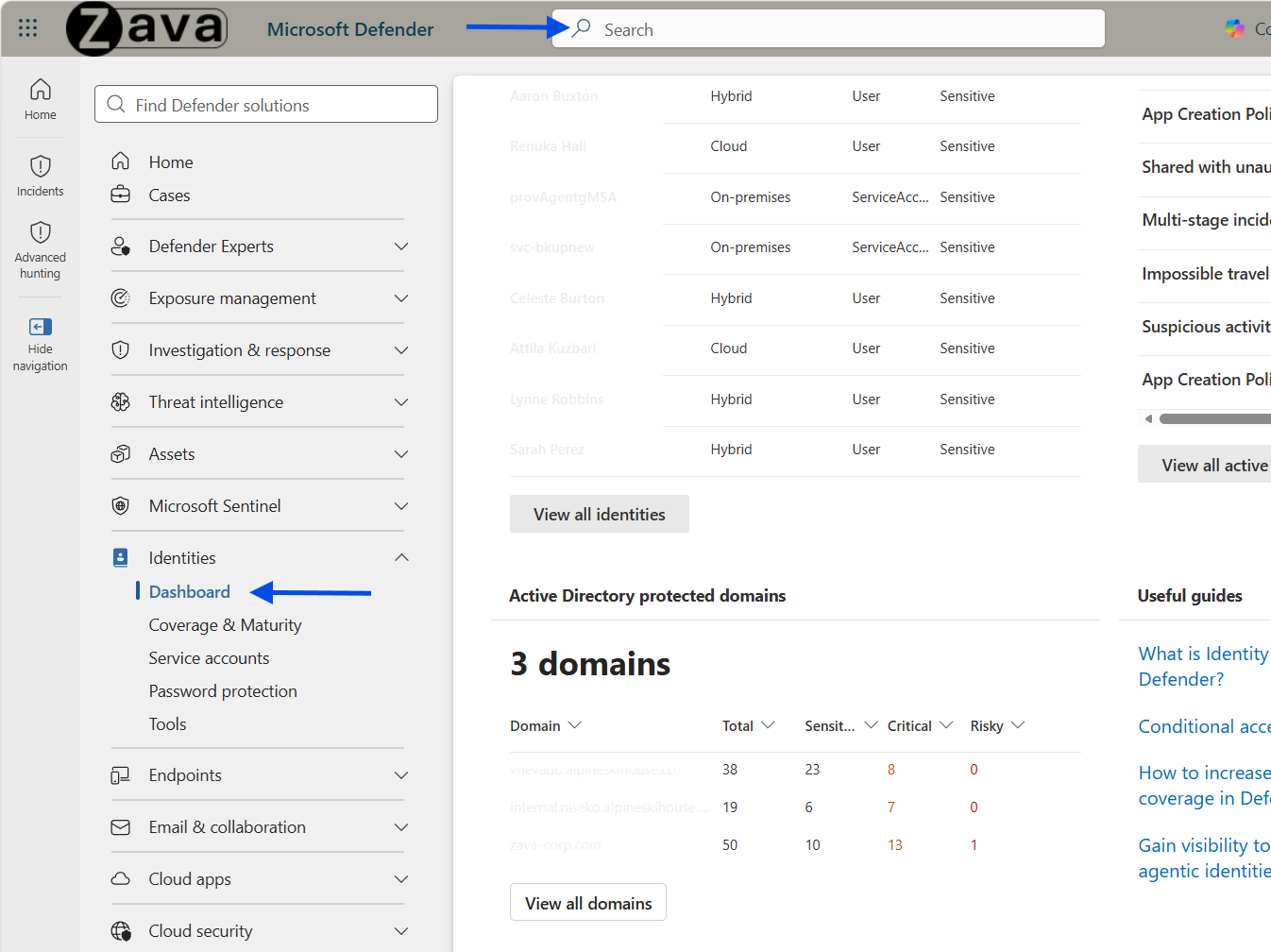Open 'What is Identity Defender?' guide link

[1204, 666]
